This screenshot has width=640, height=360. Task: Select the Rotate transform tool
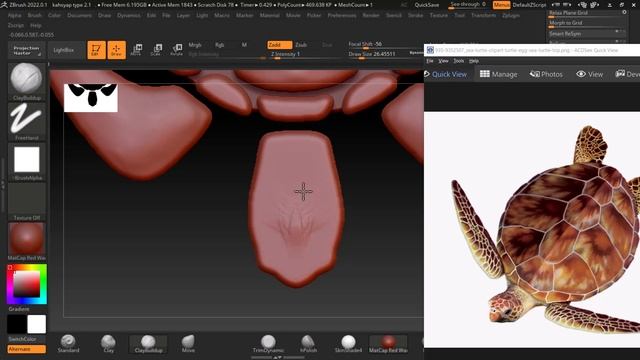176,50
